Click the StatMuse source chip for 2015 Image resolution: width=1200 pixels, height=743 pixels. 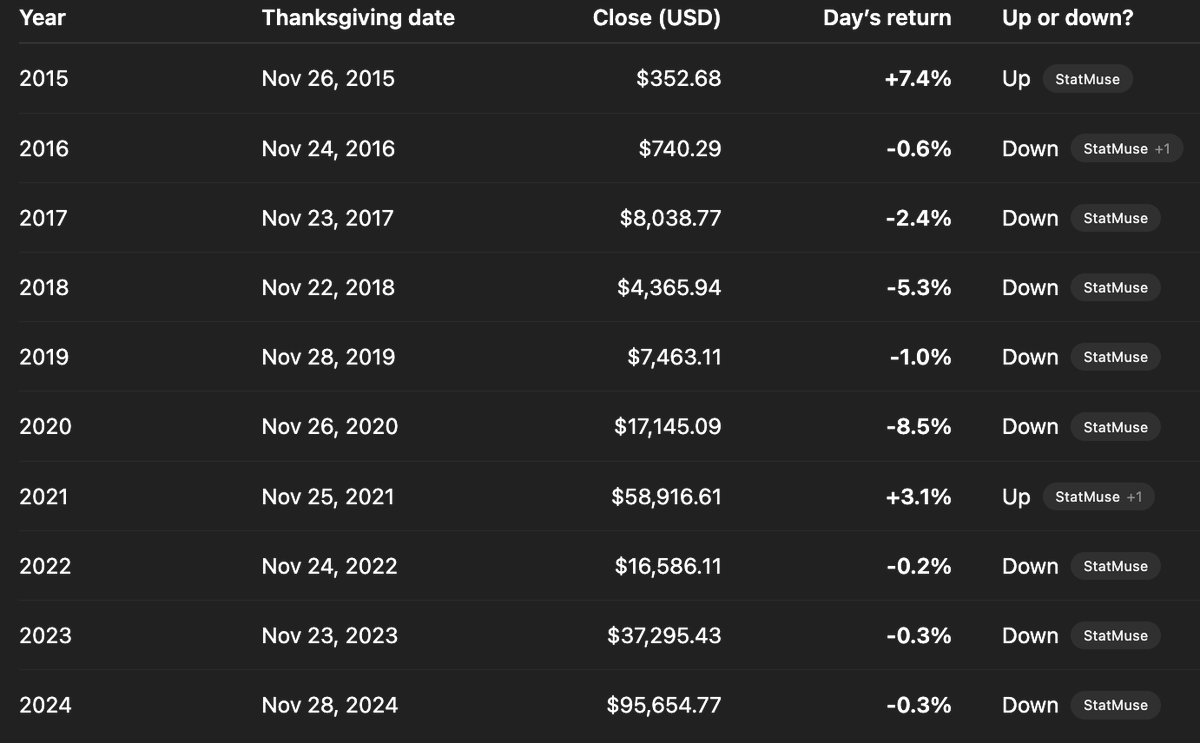pyautogui.click(x=1087, y=79)
